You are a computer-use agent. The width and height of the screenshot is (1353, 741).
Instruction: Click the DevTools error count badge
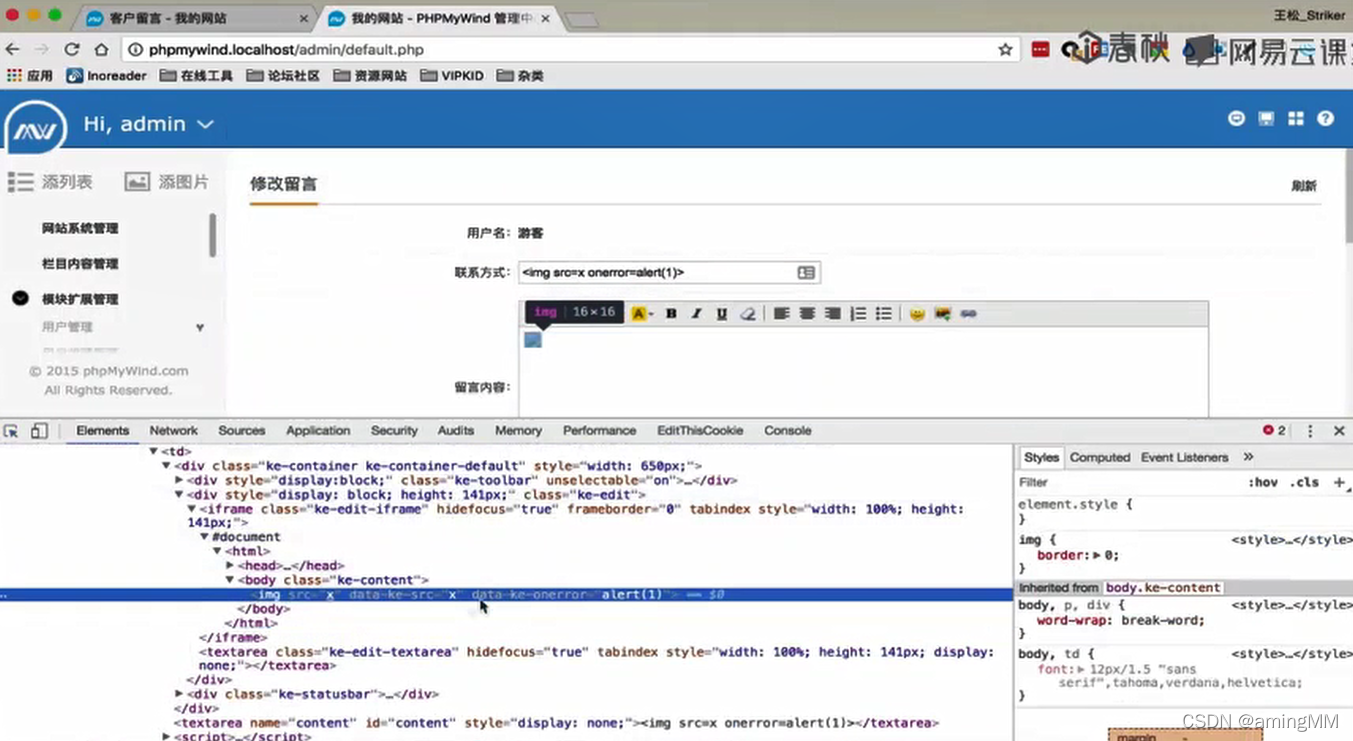click(x=1274, y=431)
